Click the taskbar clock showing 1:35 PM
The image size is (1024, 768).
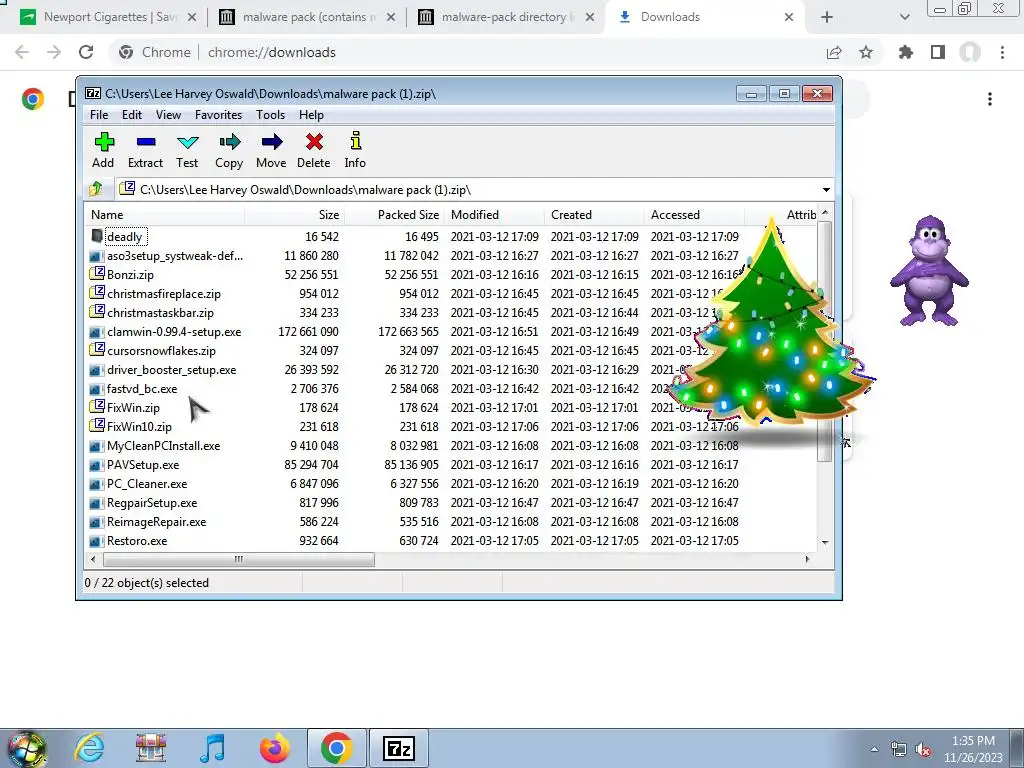coord(973,749)
